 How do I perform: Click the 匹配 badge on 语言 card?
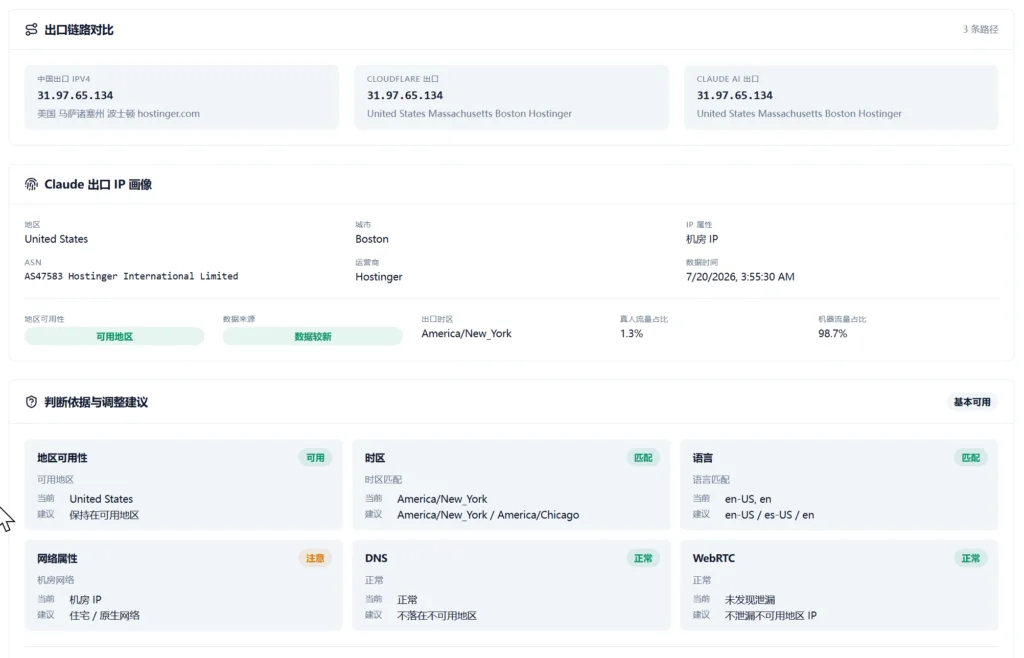(970, 458)
